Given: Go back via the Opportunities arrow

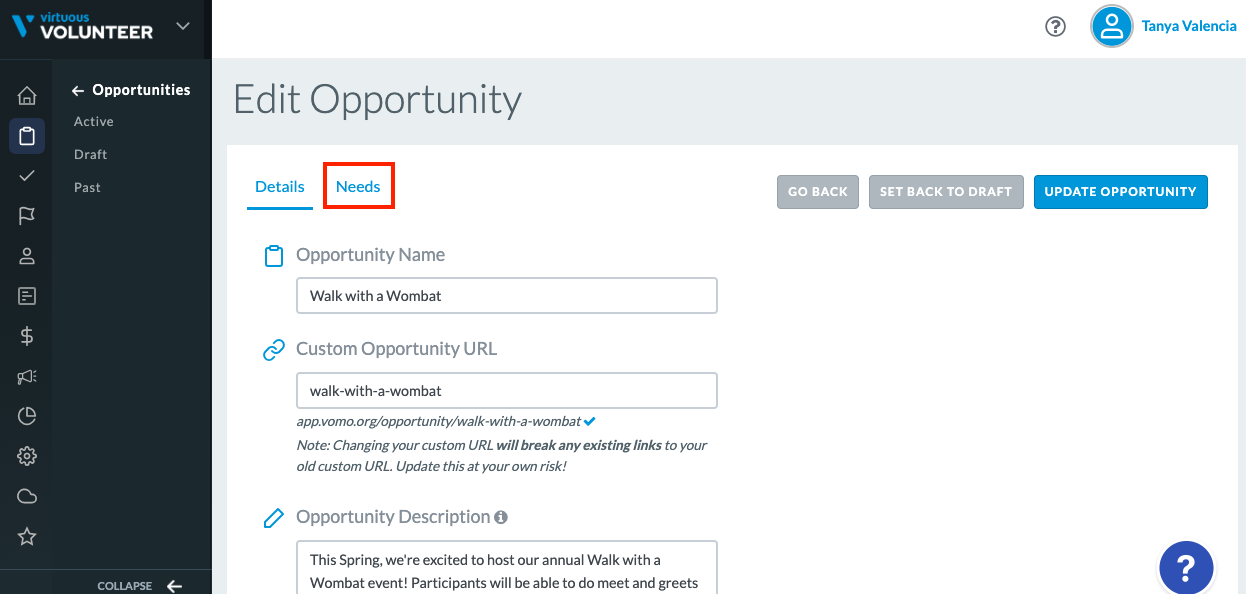Looking at the screenshot, I should click(78, 91).
